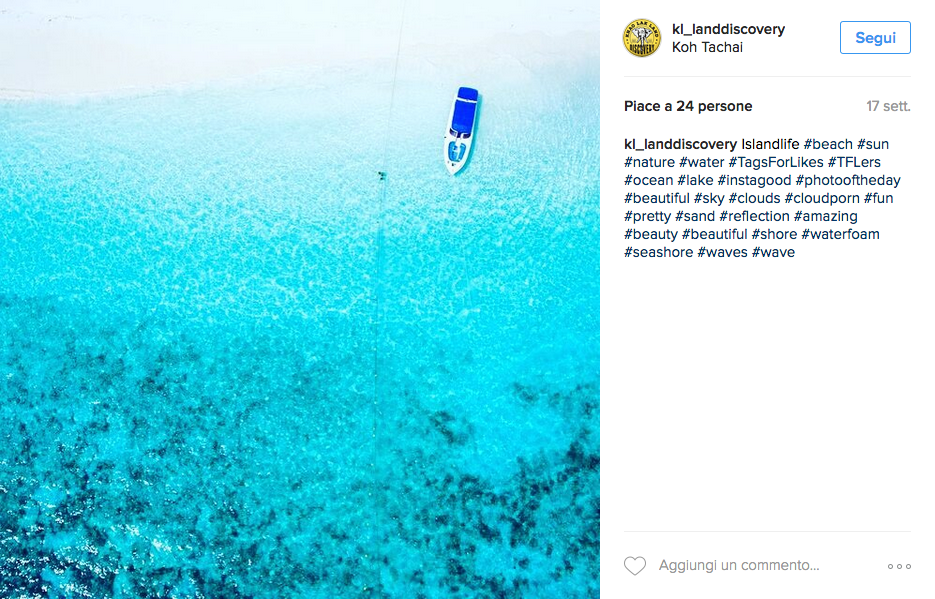Screen dimensions: 935x599
Task: Open the #waterfoam hashtag
Action: pyautogui.click(x=840, y=234)
